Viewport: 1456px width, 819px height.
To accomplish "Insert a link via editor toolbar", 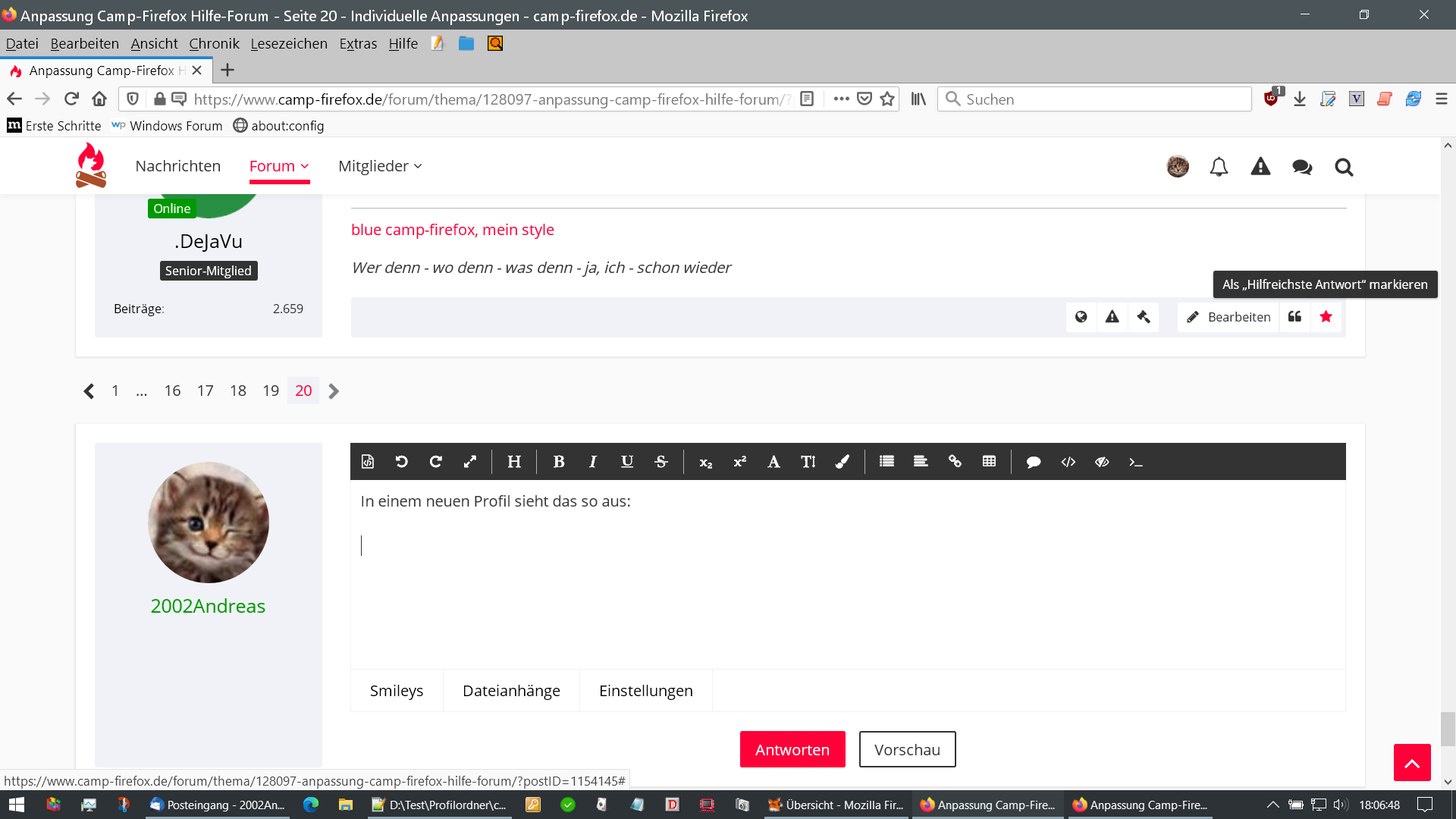I will pos(955,462).
